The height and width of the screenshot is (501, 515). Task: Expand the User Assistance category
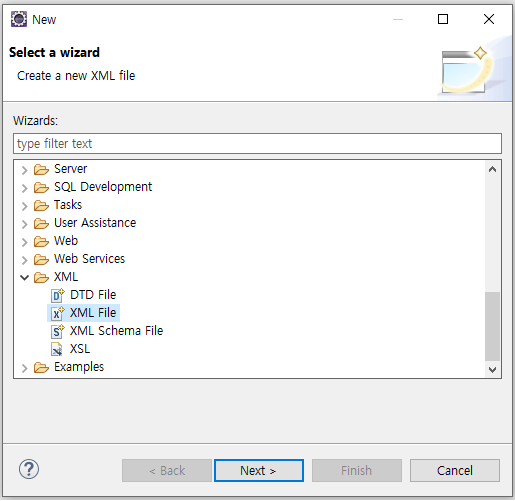(x=24, y=224)
